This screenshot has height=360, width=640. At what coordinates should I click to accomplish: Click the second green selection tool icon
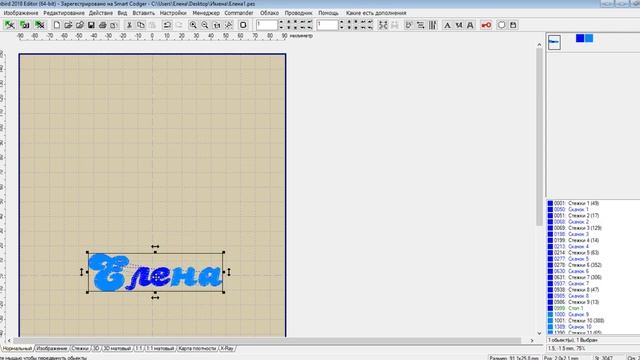[24, 25]
